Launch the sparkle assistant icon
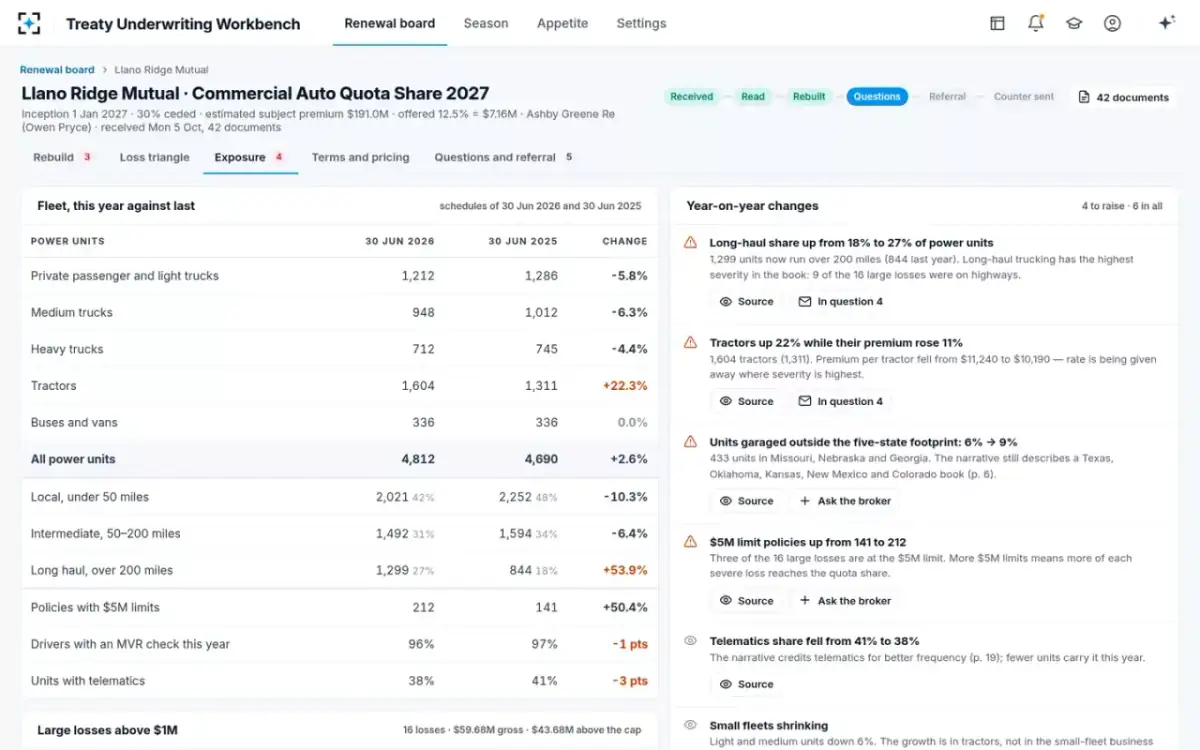Screen dimensions: 1200x750 tap(1166, 23)
